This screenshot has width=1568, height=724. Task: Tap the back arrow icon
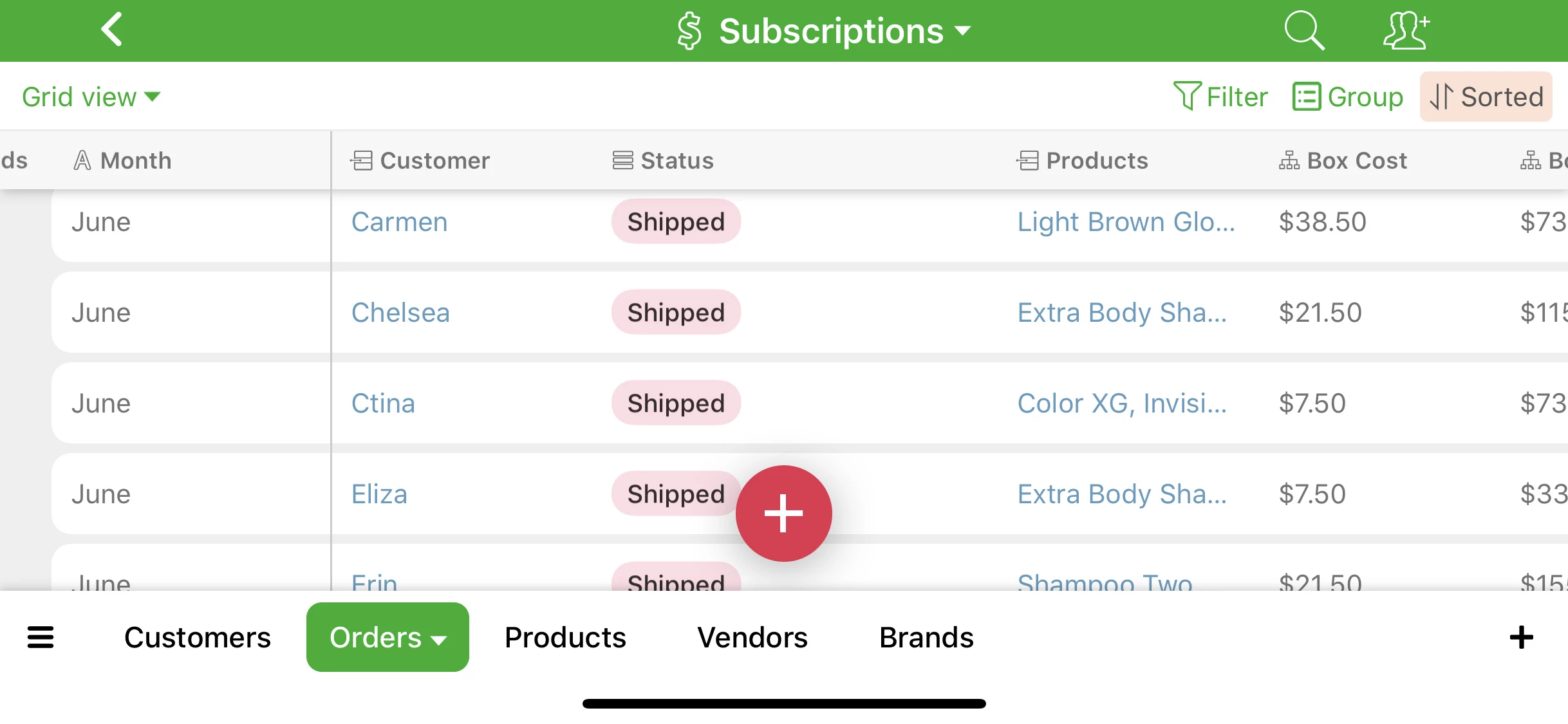pyautogui.click(x=112, y=30)
